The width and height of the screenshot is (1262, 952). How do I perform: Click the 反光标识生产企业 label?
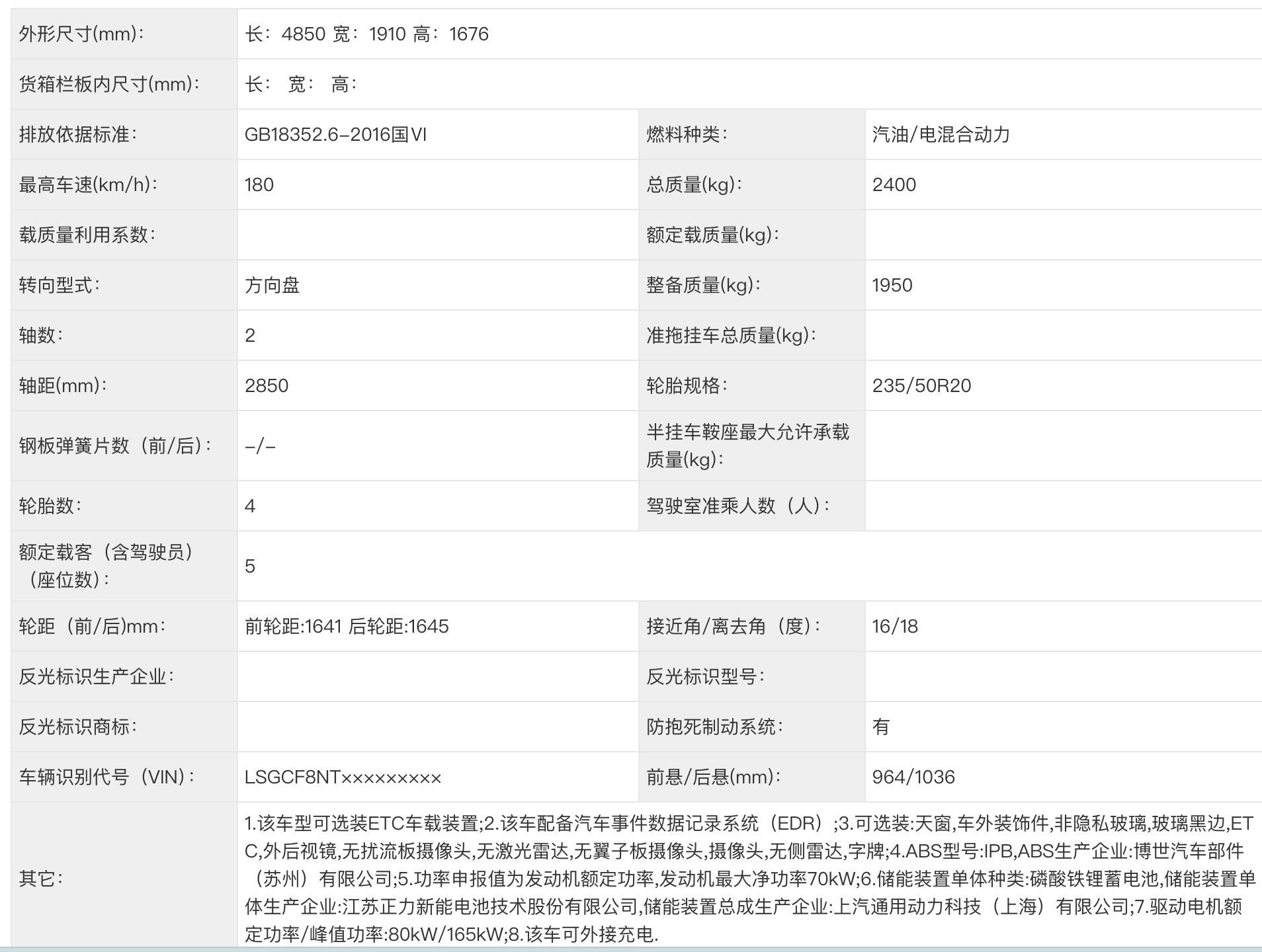tap(97, 677)
